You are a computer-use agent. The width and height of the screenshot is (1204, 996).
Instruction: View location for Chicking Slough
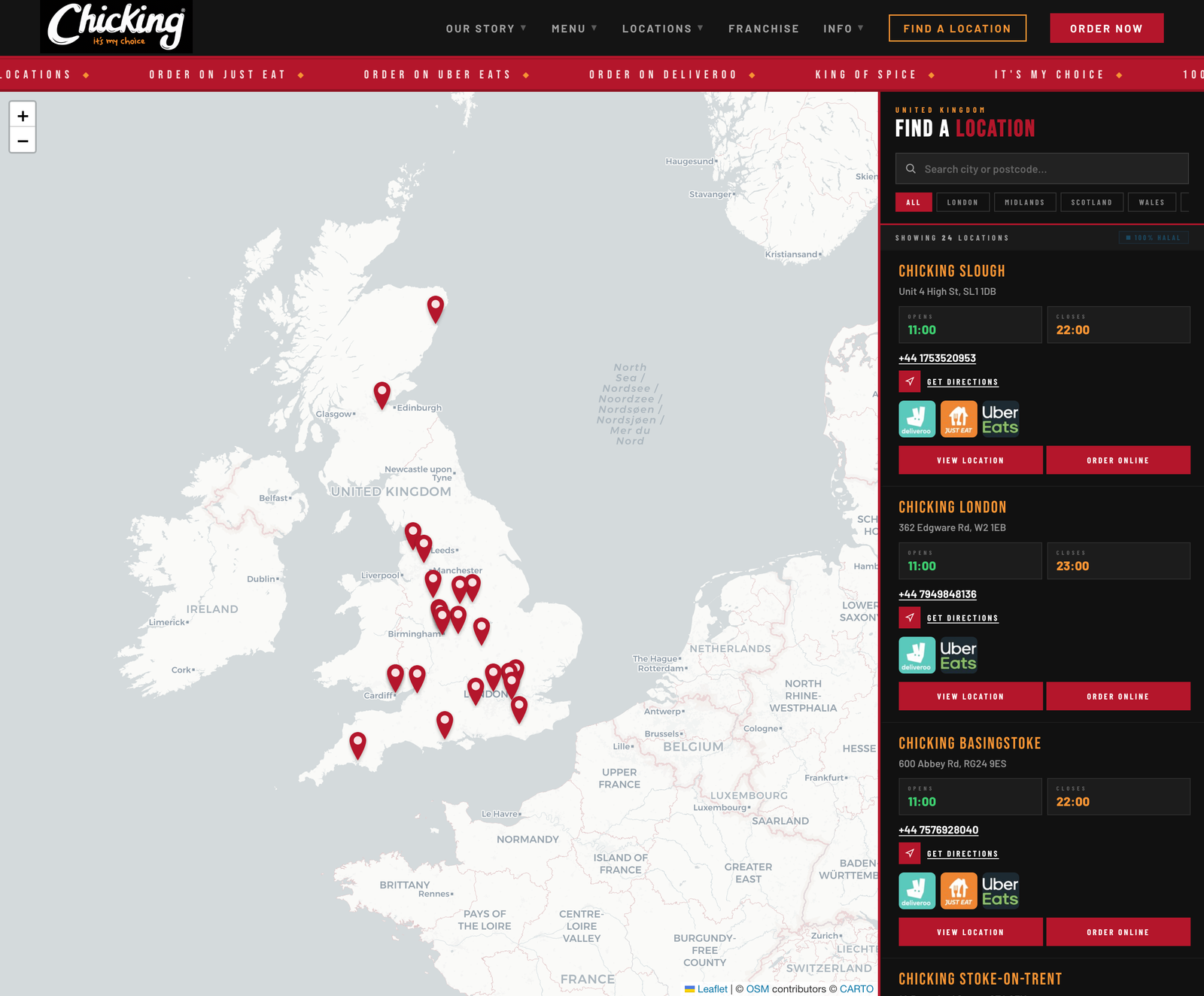tap(971, 460)
